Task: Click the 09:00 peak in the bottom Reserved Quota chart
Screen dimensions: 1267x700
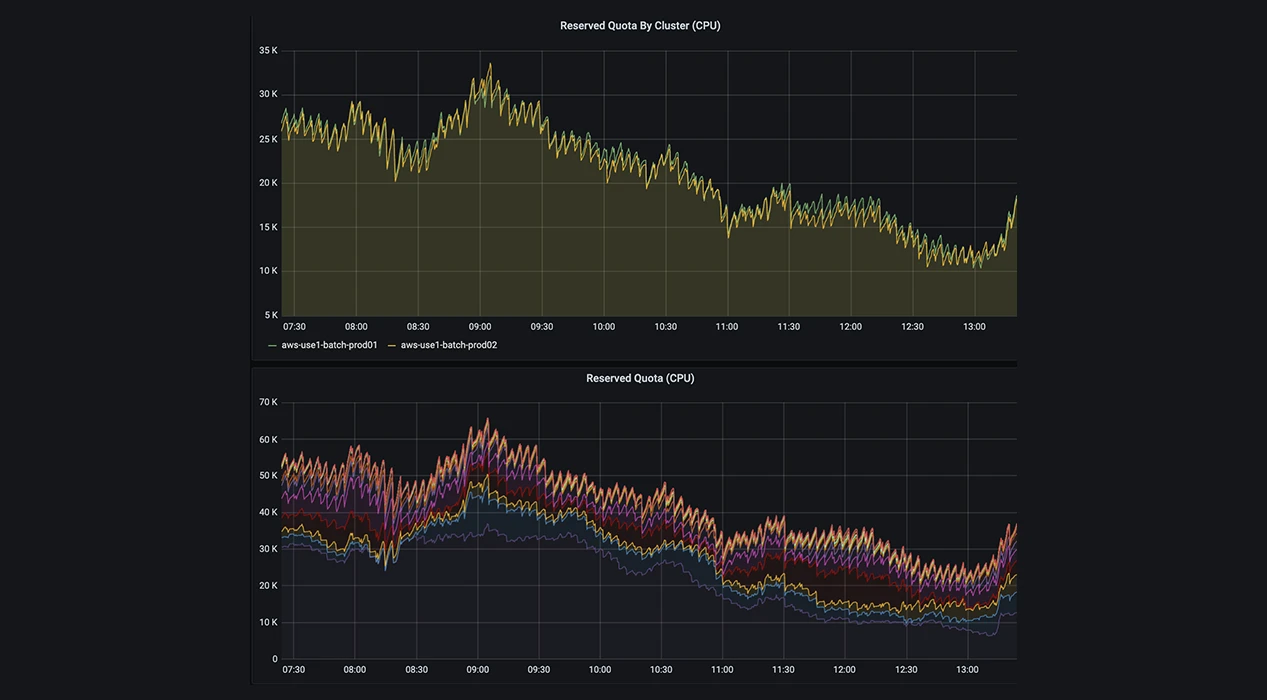Action: tap(487, 422)
